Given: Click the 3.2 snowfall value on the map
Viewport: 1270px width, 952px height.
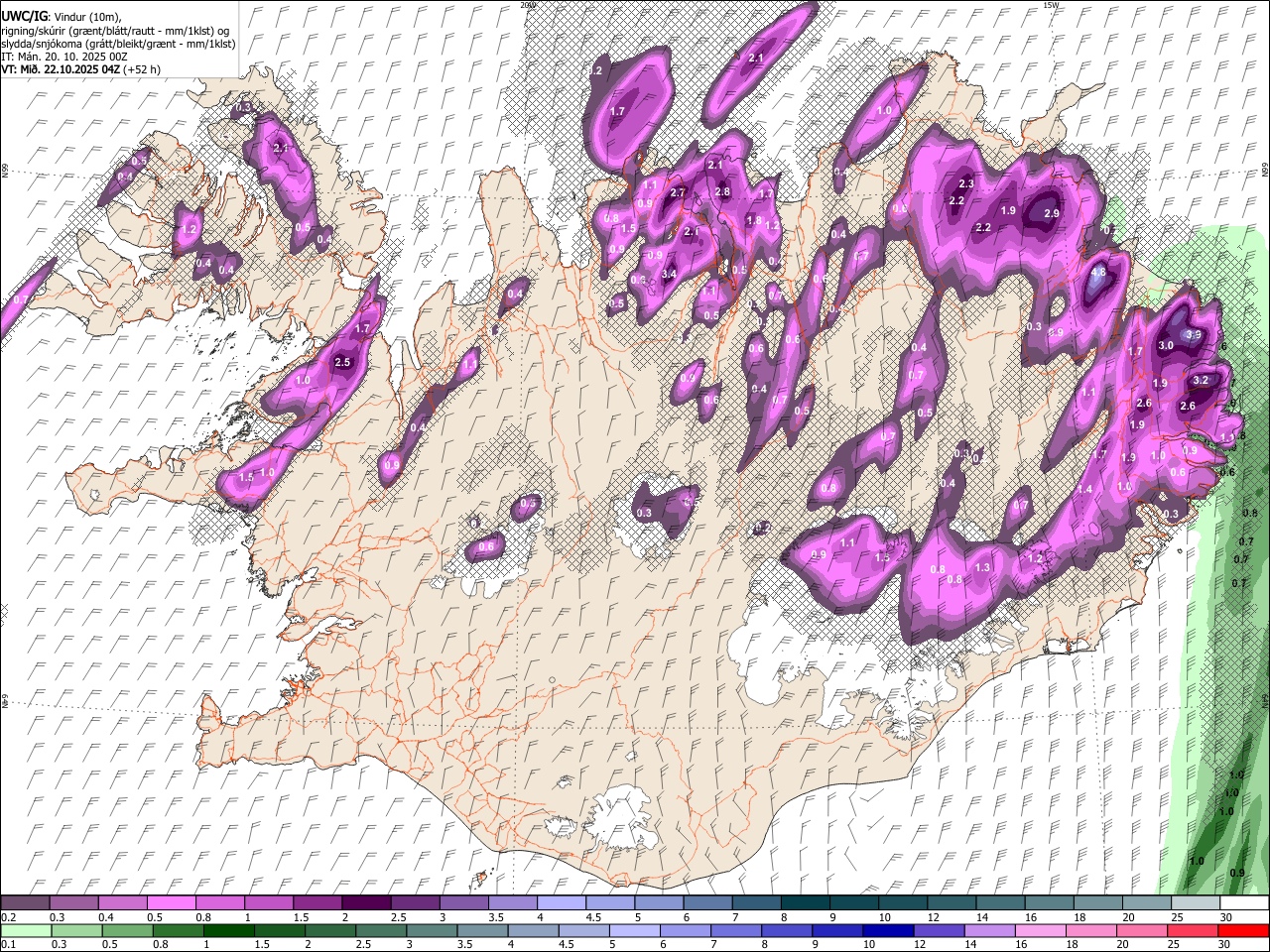Looking at the screenshot, I should coord(1201,380).
